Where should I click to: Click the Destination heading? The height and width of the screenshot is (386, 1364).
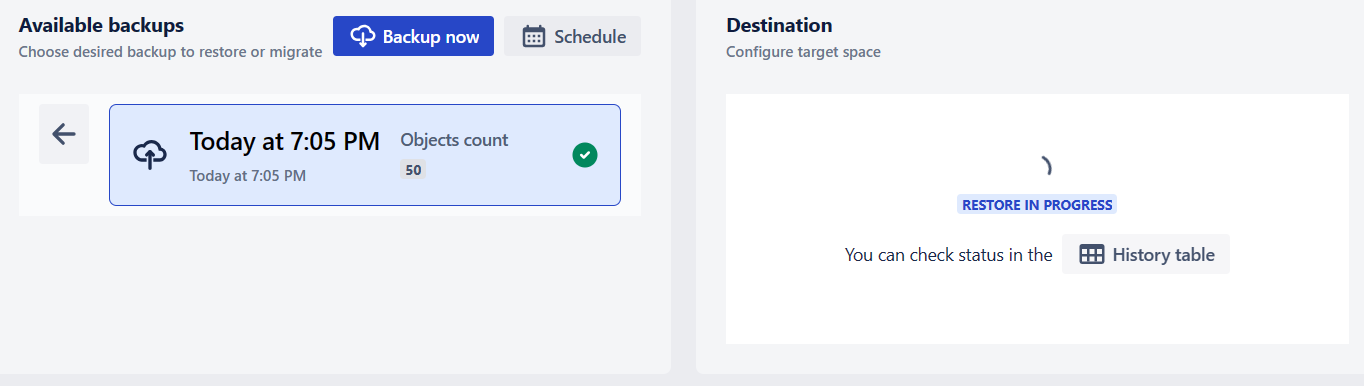[779, 25]
